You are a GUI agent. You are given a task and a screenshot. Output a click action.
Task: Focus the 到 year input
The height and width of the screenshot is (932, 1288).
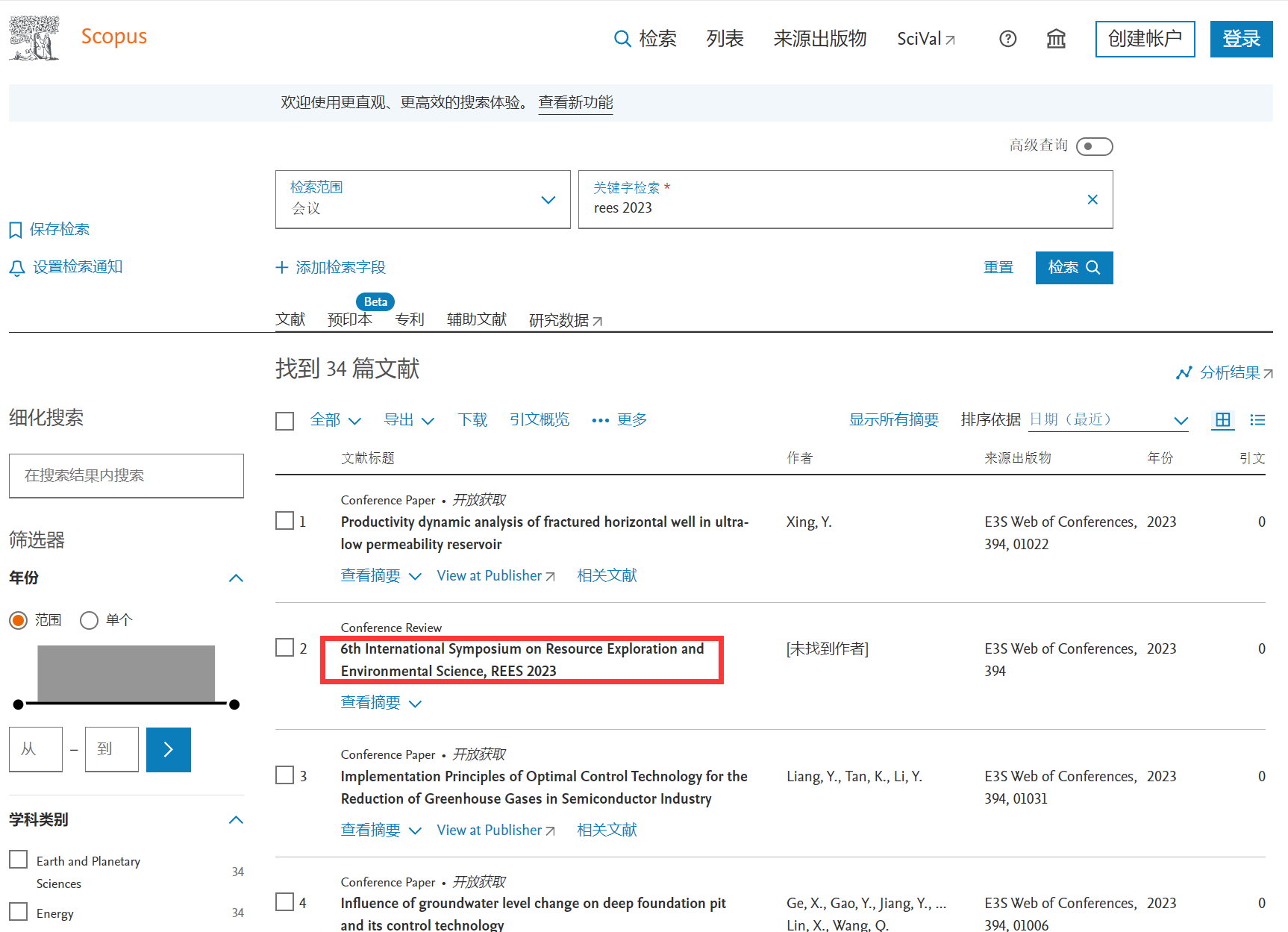[x=112, y=749]
